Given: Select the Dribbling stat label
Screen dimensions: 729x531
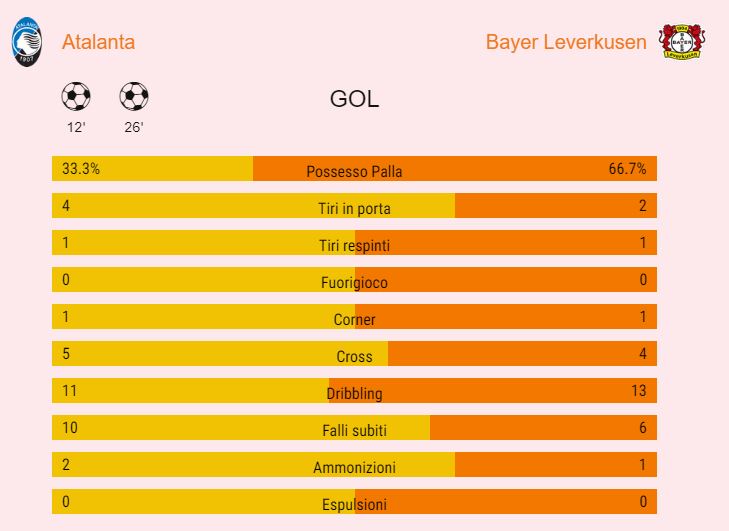Looking at the screenshot, I should point(354,394).
